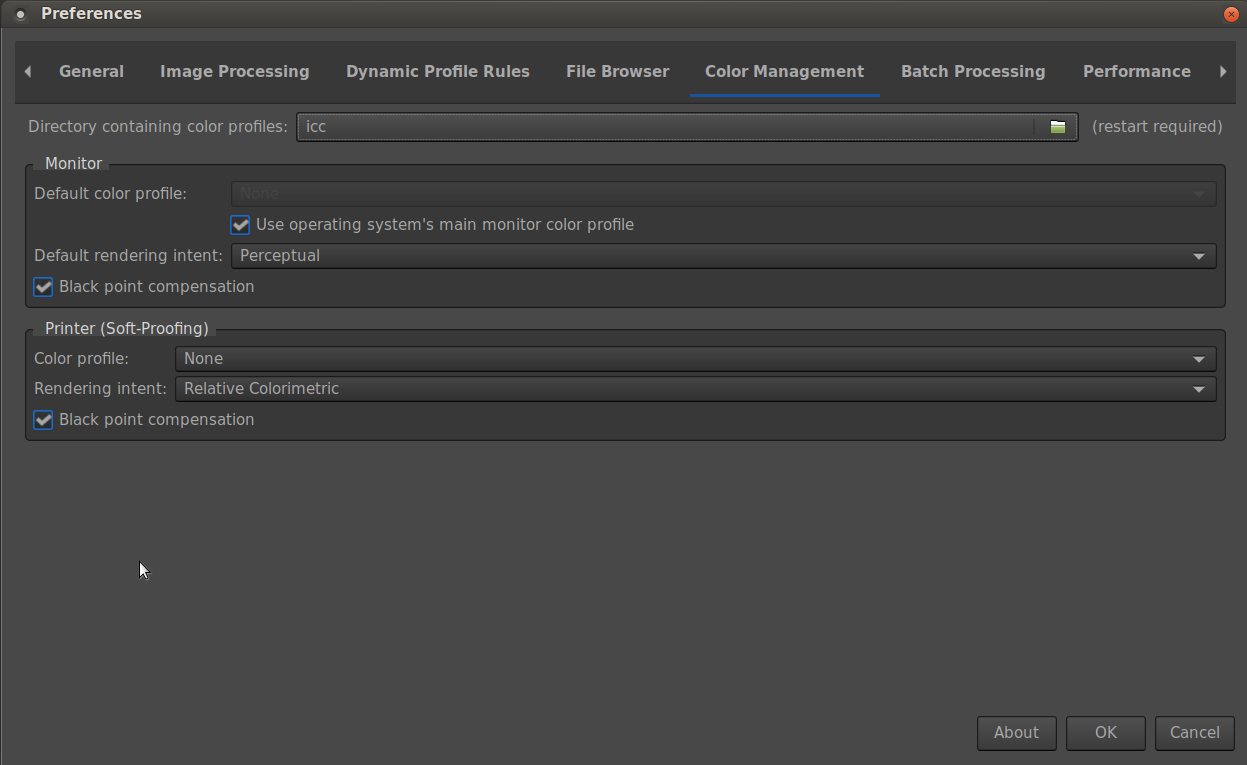Click the window menu icon in title bar
Image resolution: width=1247 pixels, height=765 pixels.
tap(20, 14)
